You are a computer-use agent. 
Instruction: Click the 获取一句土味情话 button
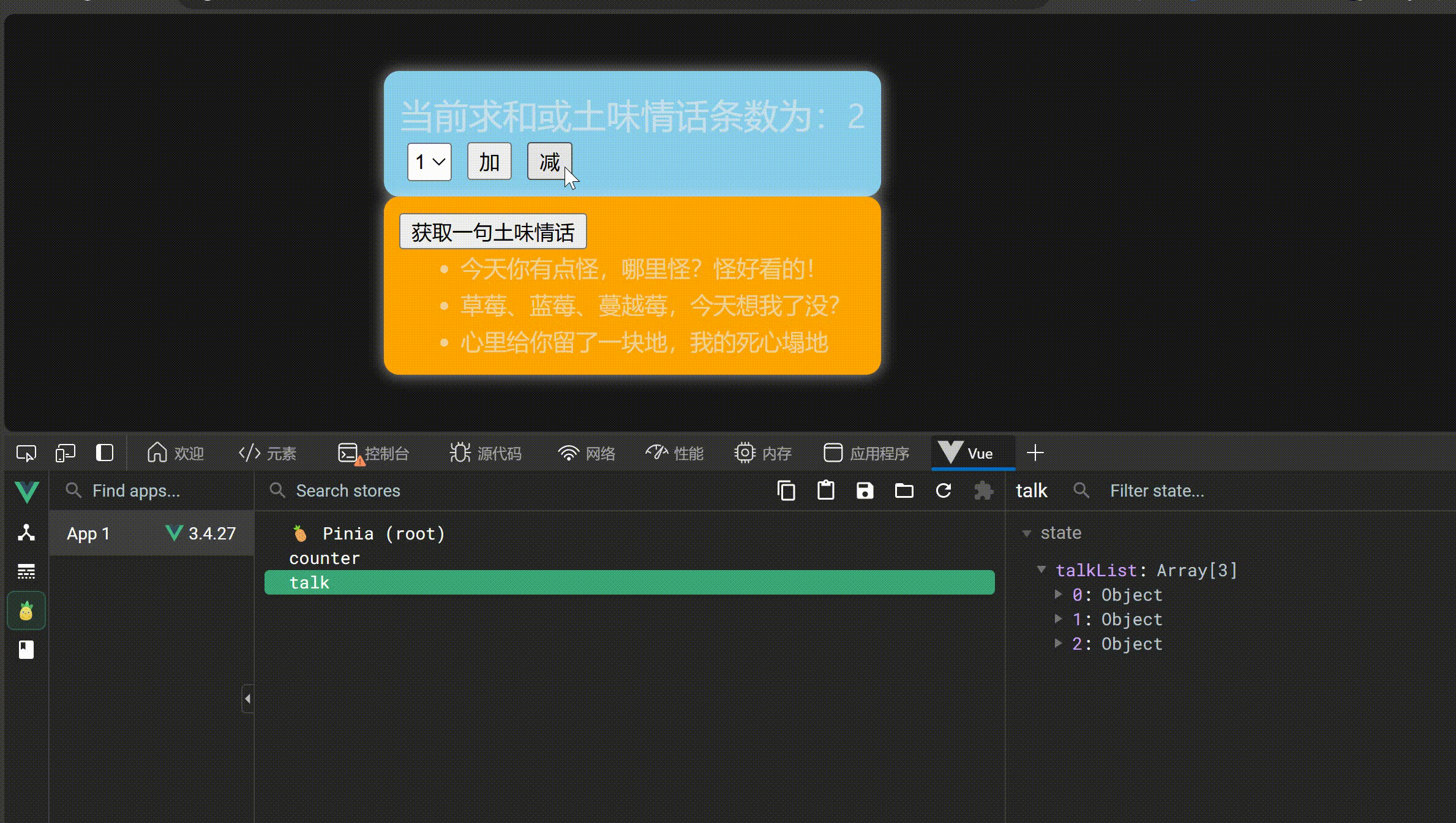tap(493, 231)
